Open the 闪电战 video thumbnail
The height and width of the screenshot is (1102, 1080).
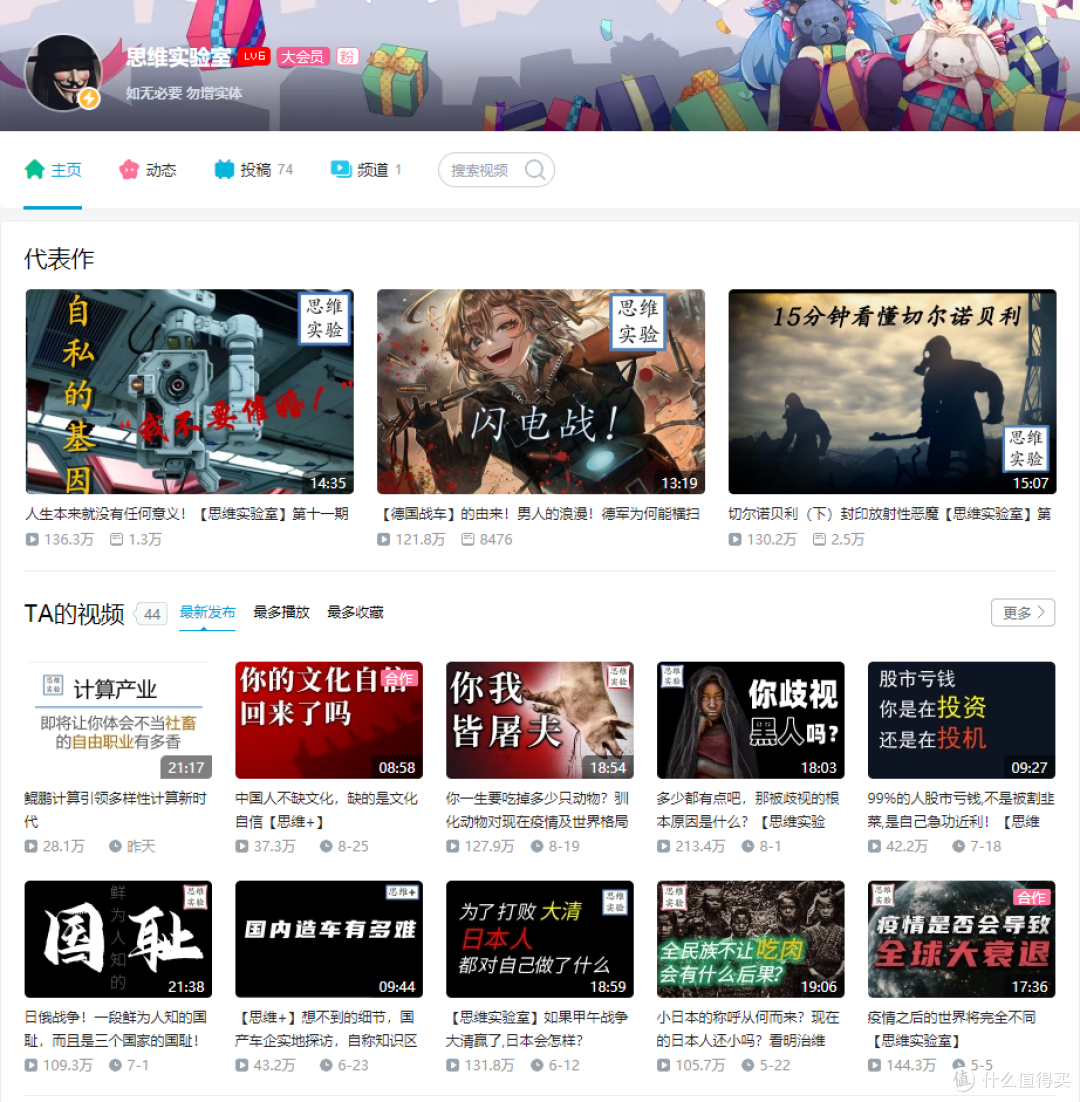tap(541, 391)
